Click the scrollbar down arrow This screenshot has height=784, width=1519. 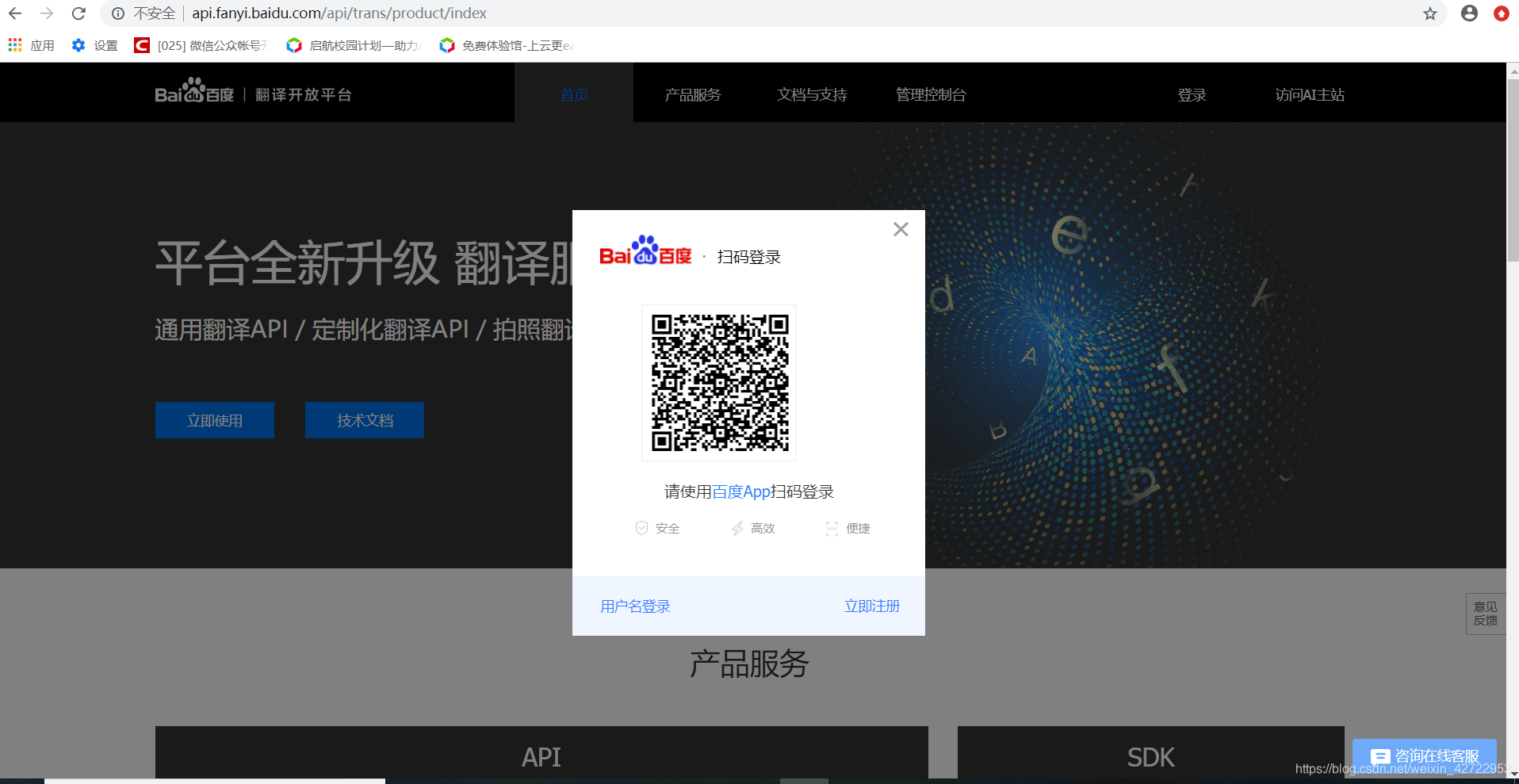(x=1513, y=773)
